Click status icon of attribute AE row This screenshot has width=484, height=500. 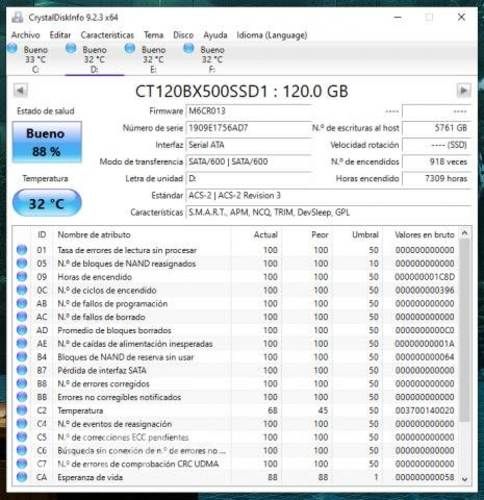point(22,343)
